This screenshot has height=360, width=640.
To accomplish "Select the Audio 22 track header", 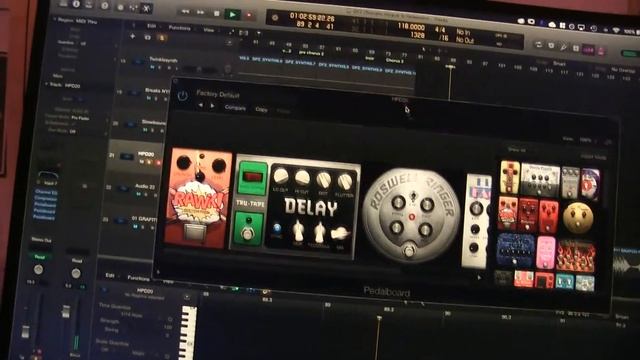I will (133, 189).
